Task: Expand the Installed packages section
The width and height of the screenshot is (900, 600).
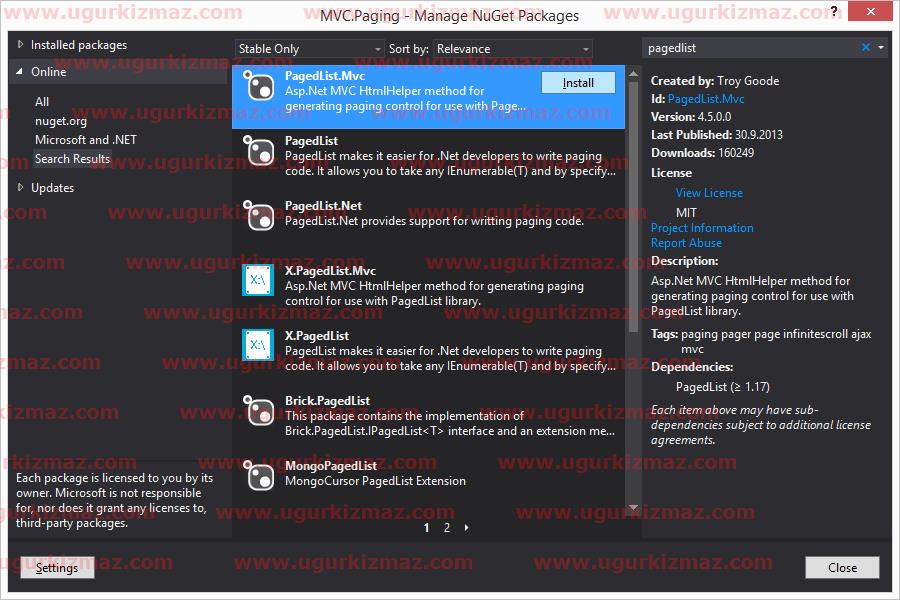Action: [x=20, y=44]
